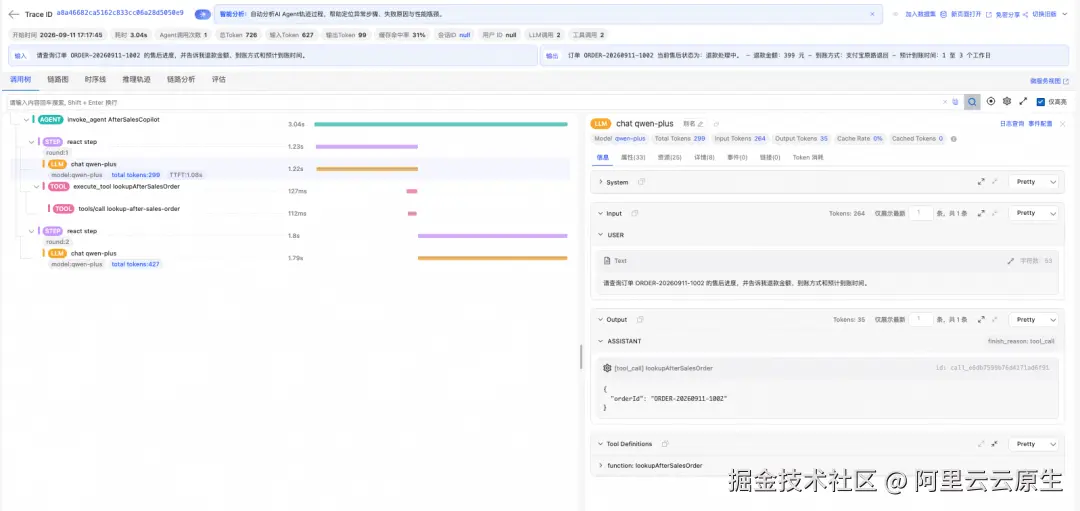Image resolution: width=1080 pixels, height=511 pixels.
Task: Switch to the 时序线 tab
Action: click(95, 79)
